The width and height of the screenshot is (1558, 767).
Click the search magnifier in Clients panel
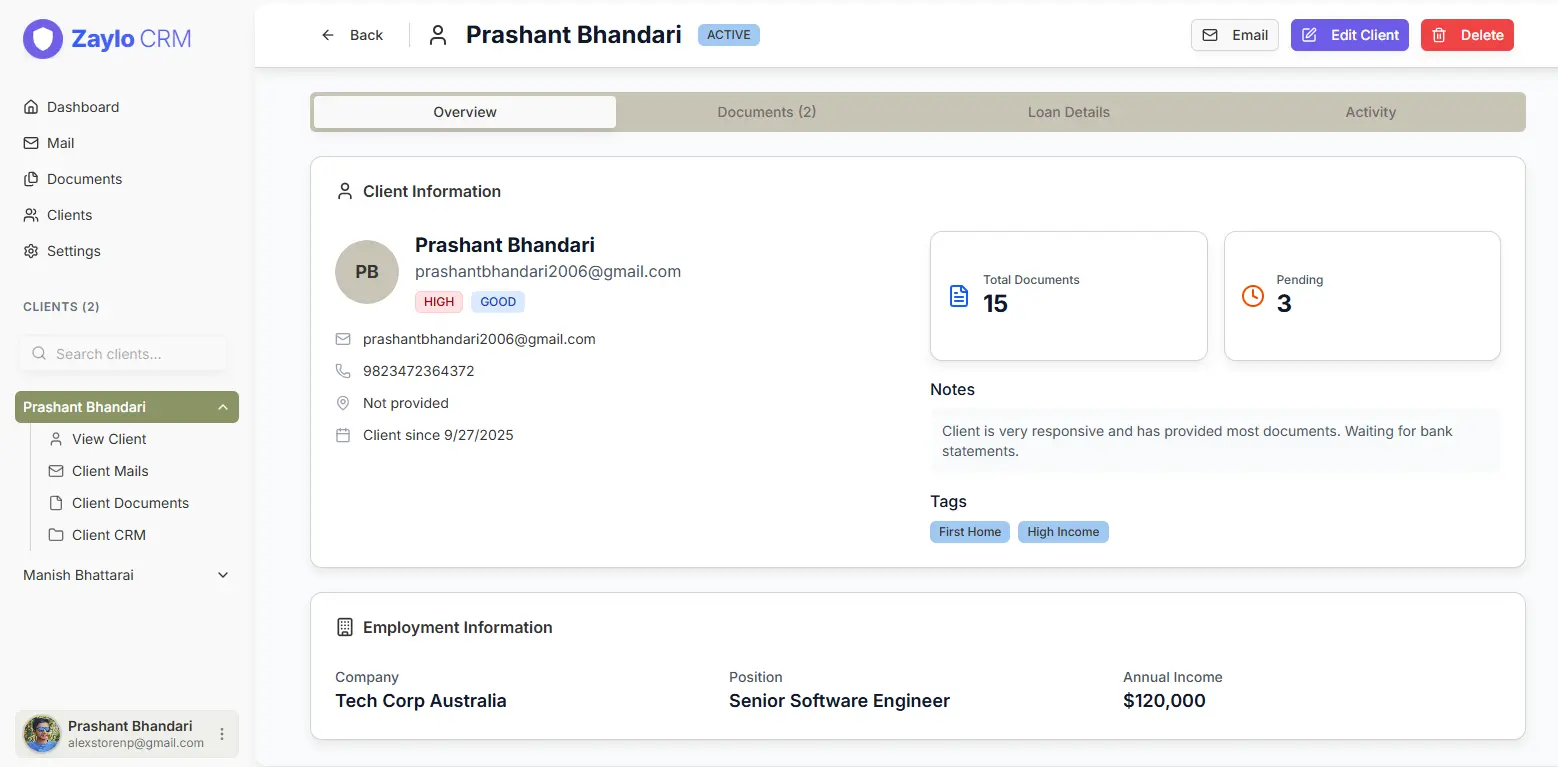coord(38,353)
